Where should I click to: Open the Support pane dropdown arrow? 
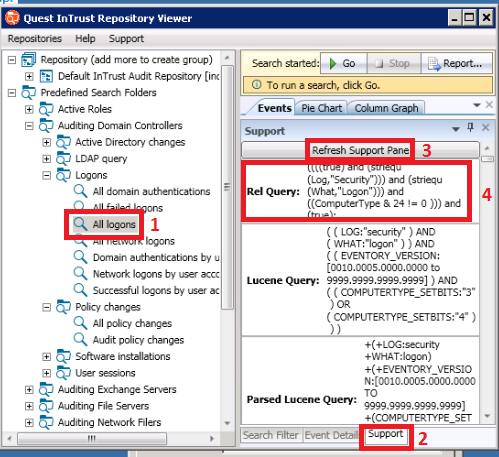click(455, 129)
